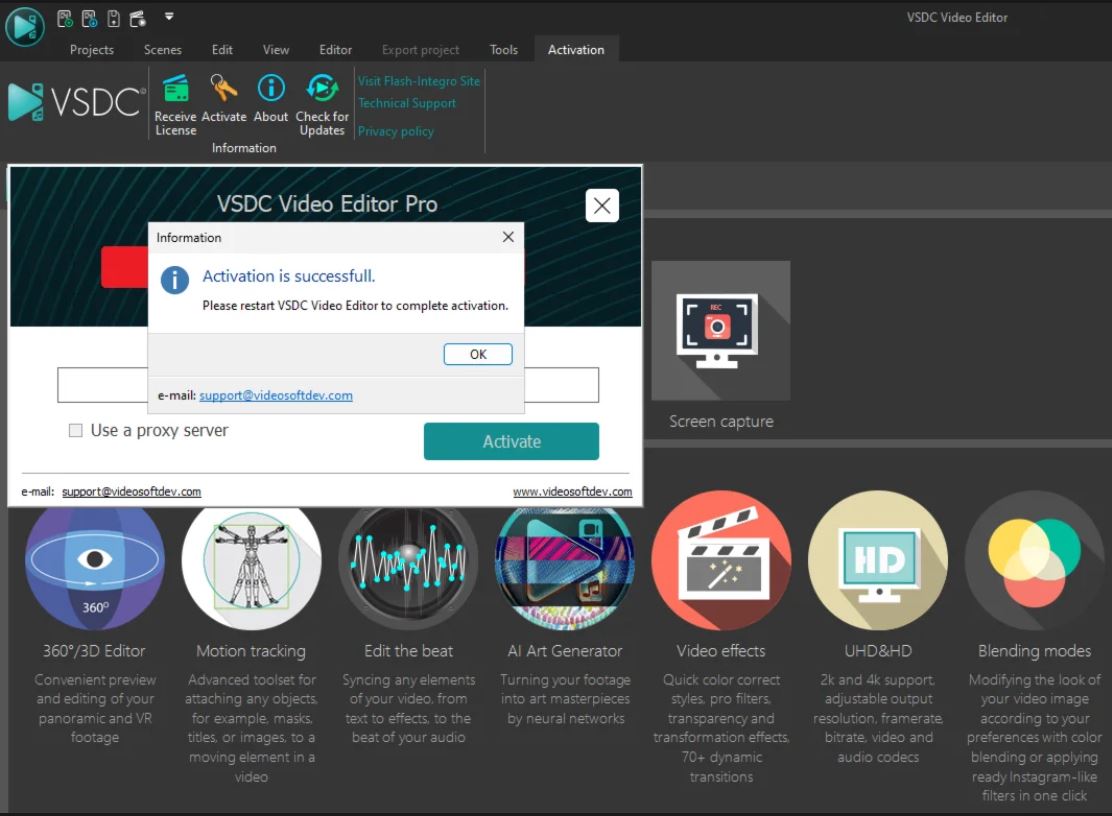Screen dimensions: 1112x816
Task: Switch to the Tools tab
Action: point(504,50)
